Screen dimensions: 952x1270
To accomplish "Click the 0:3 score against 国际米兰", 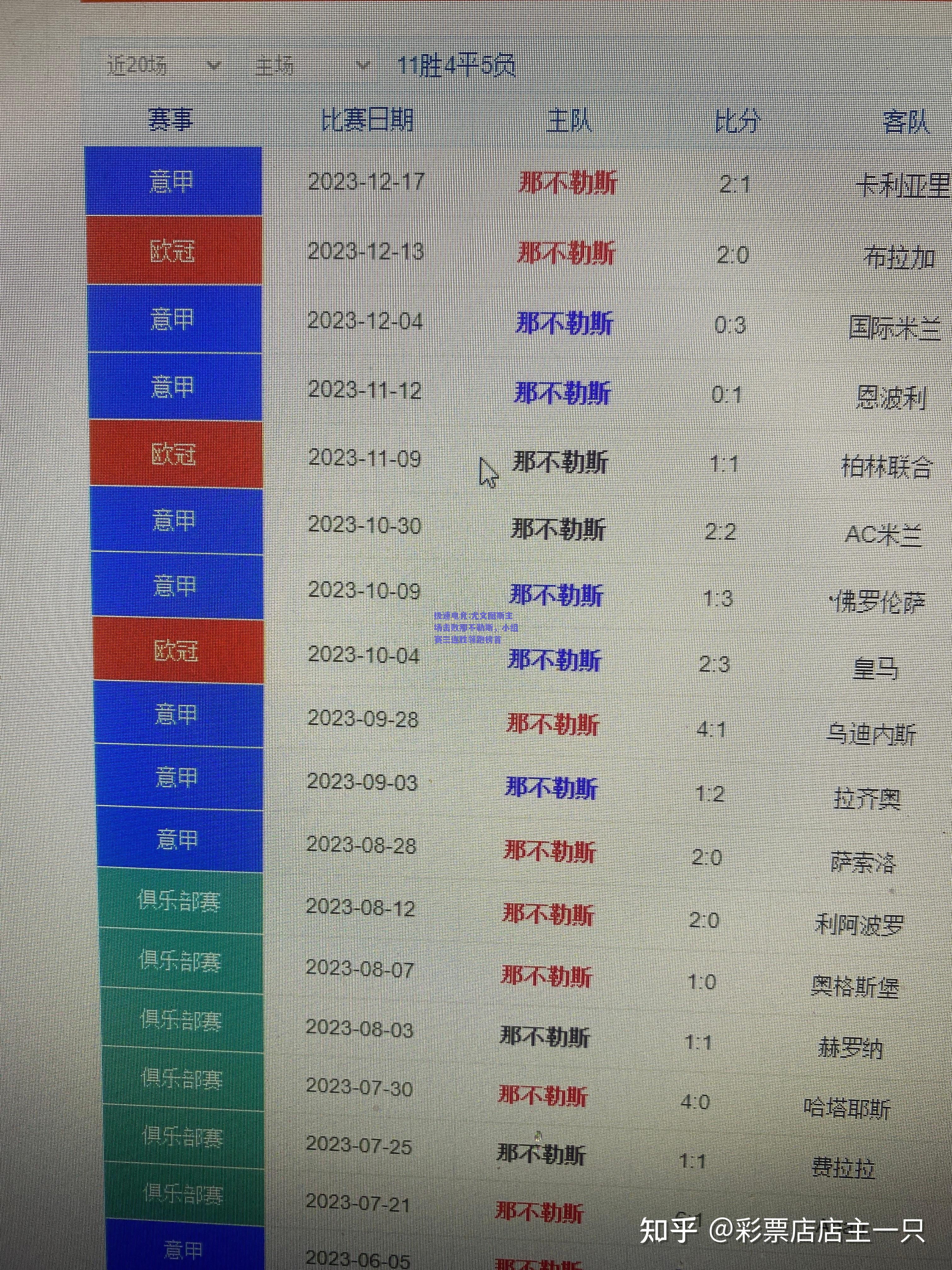I will pyautogui.click(x=730, y=325).
